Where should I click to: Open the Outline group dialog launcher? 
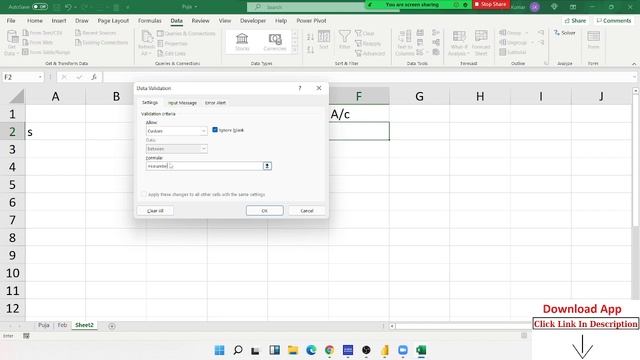tap(546, 63)
